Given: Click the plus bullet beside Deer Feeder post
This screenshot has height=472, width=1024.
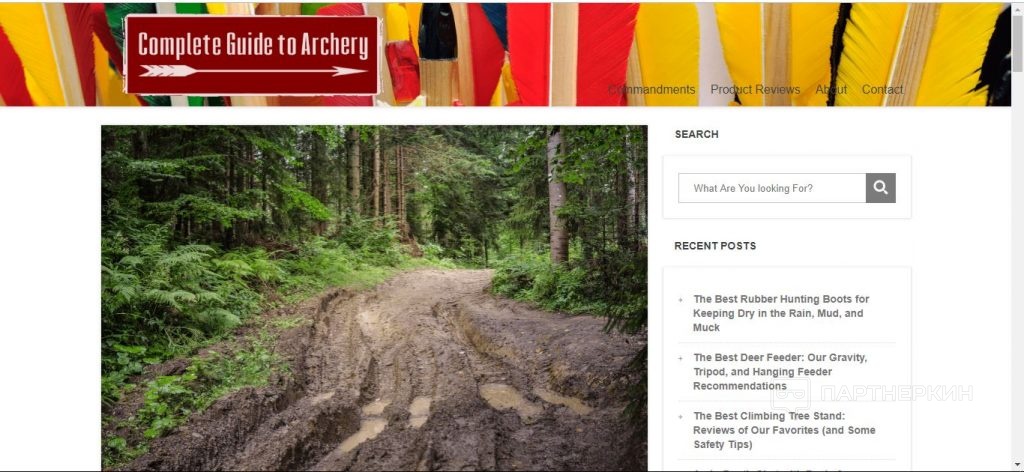Looking at the screenshot, I should pos(680,358).
